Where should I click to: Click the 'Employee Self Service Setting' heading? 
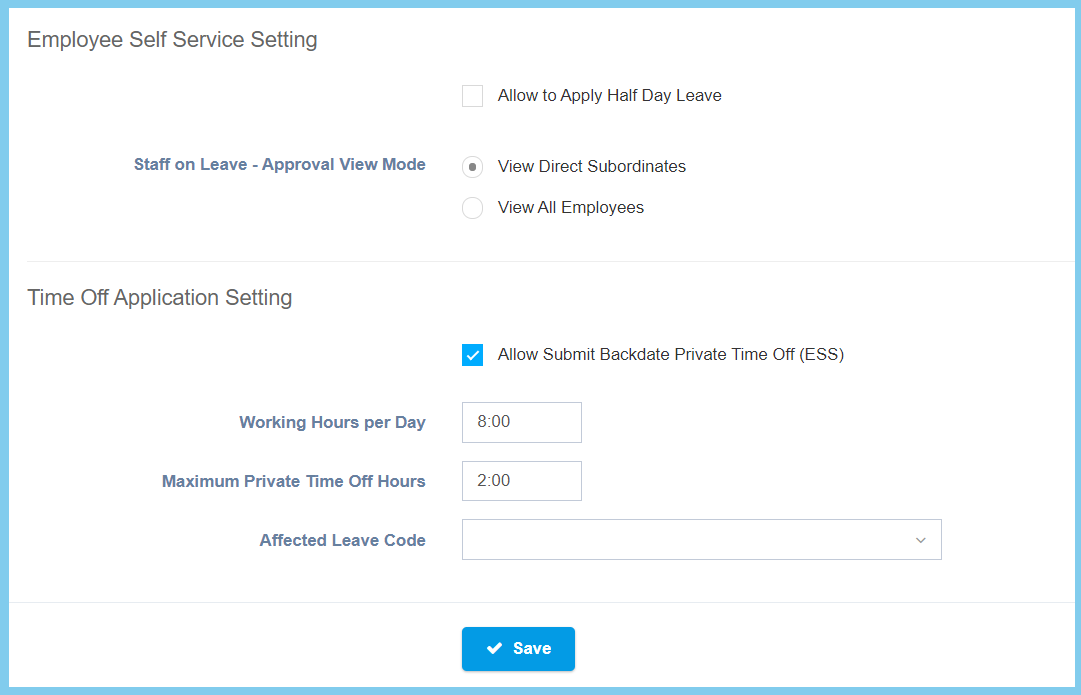(x=172, y=40)
